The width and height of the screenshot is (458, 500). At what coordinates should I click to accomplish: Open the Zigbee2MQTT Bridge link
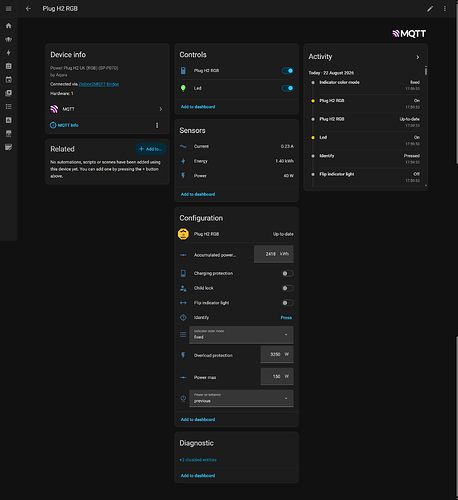click(99, 84)
